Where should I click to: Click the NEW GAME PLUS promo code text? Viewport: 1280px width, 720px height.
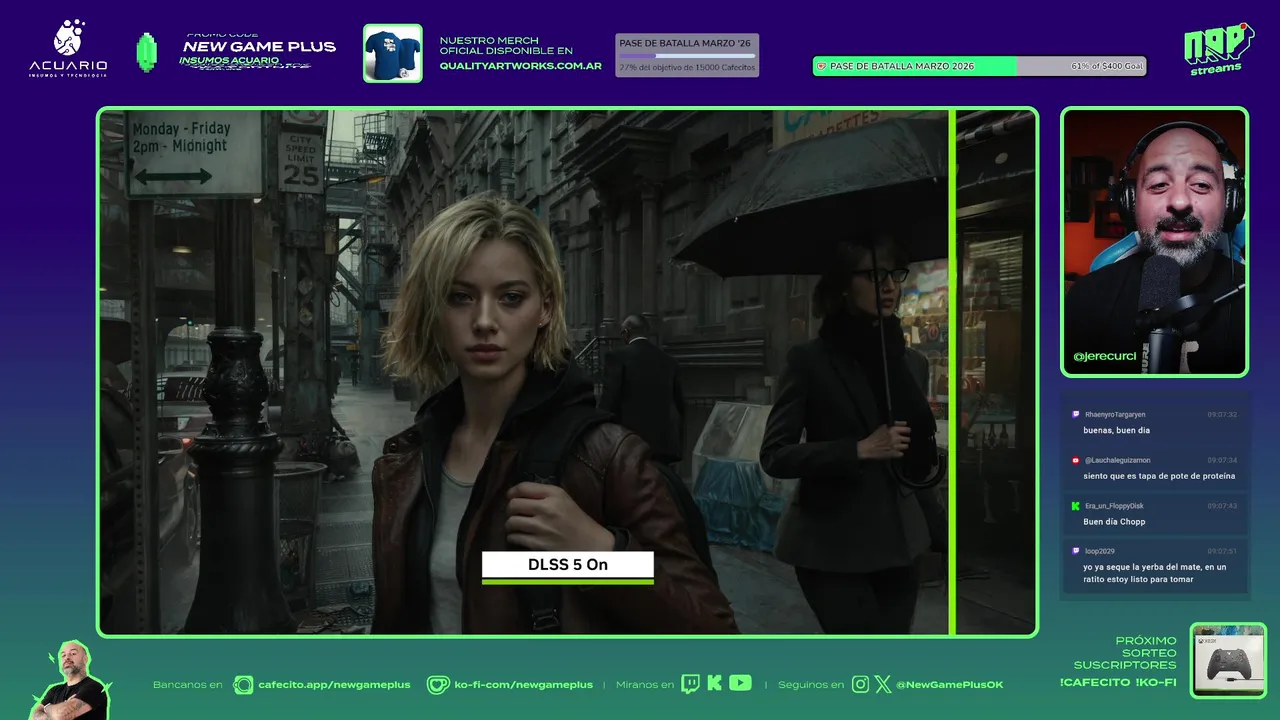259,47
